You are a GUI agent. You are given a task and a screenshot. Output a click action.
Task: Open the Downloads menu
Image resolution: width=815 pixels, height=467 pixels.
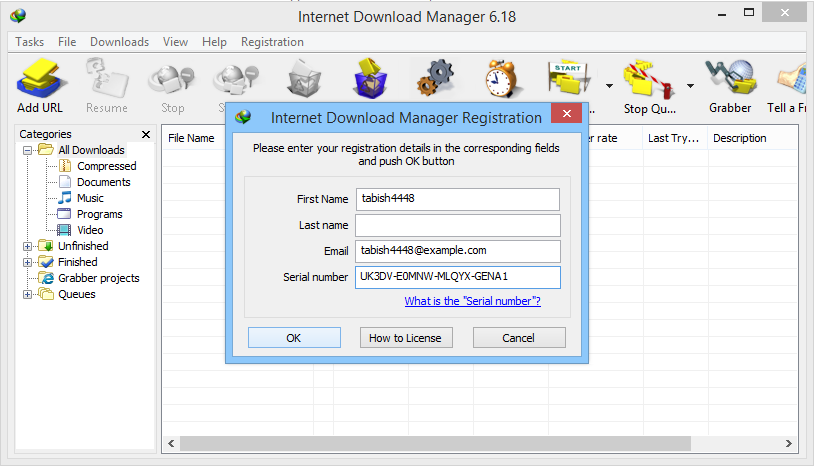120,42
